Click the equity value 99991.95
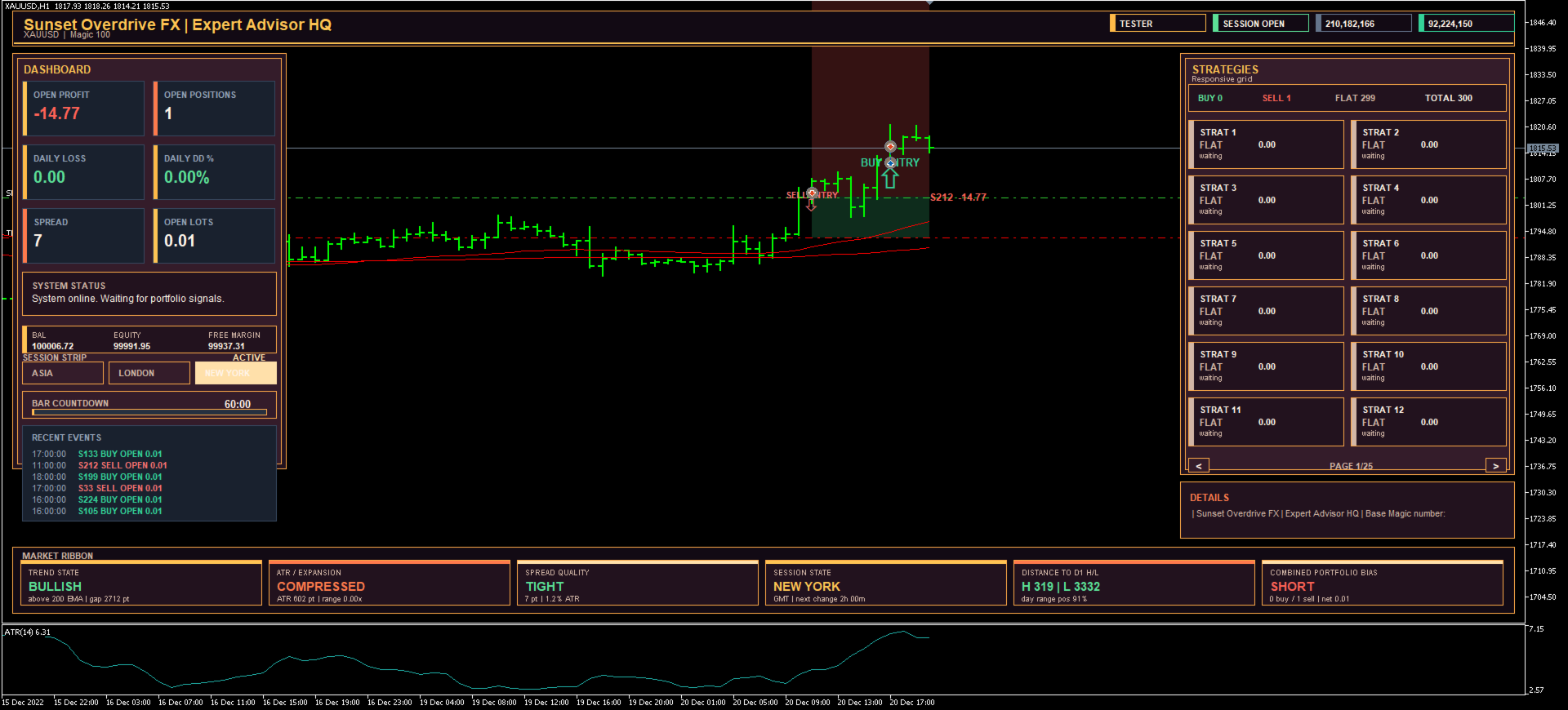This screenshot has height=710, width=1568. click(131, 346)
